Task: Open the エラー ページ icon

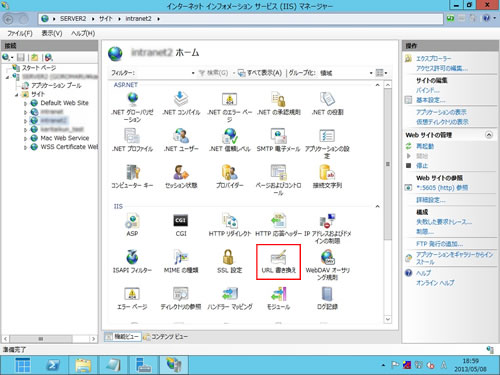Action: [x=132, y=298]
